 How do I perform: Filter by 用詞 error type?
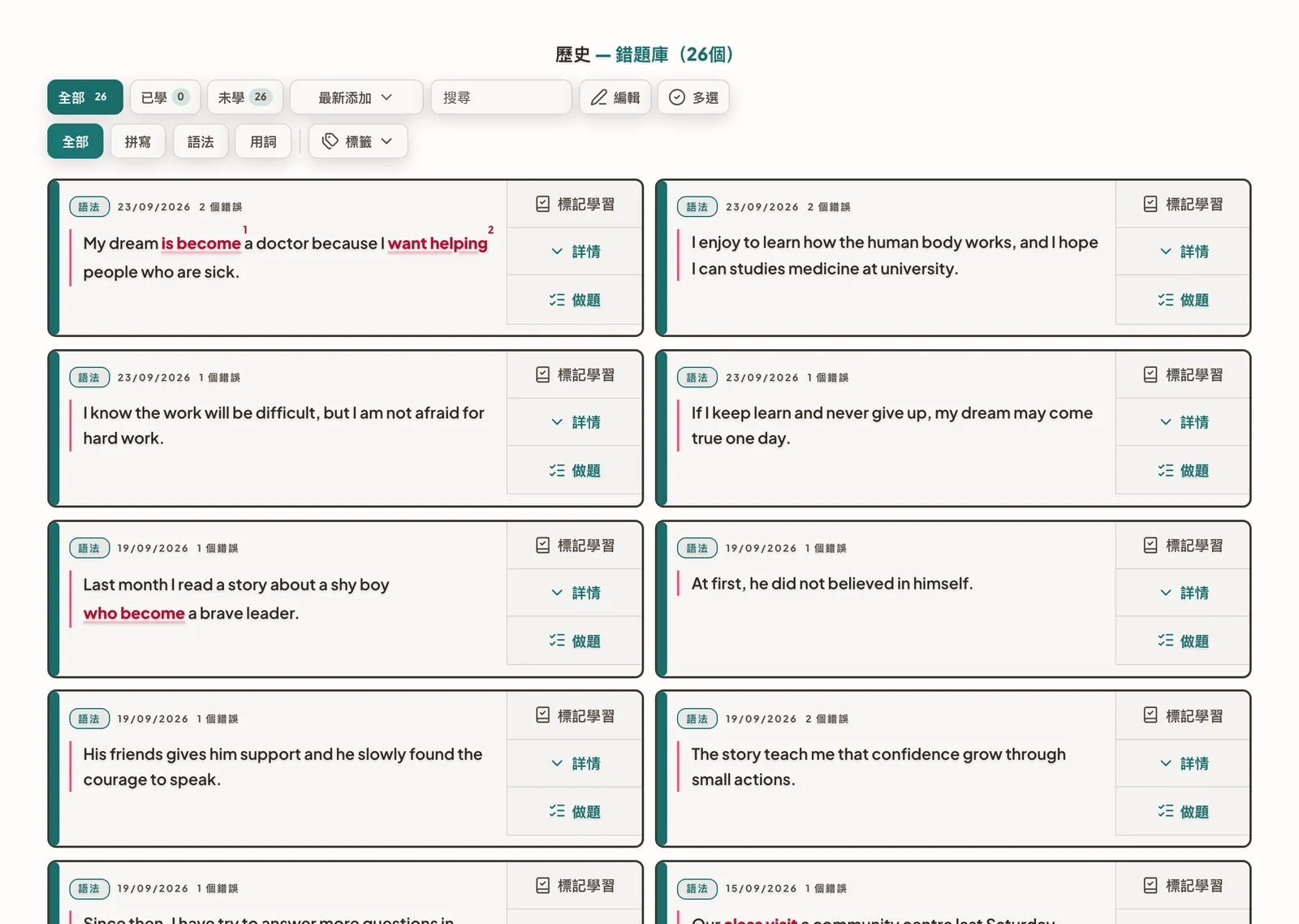point(263,141)
